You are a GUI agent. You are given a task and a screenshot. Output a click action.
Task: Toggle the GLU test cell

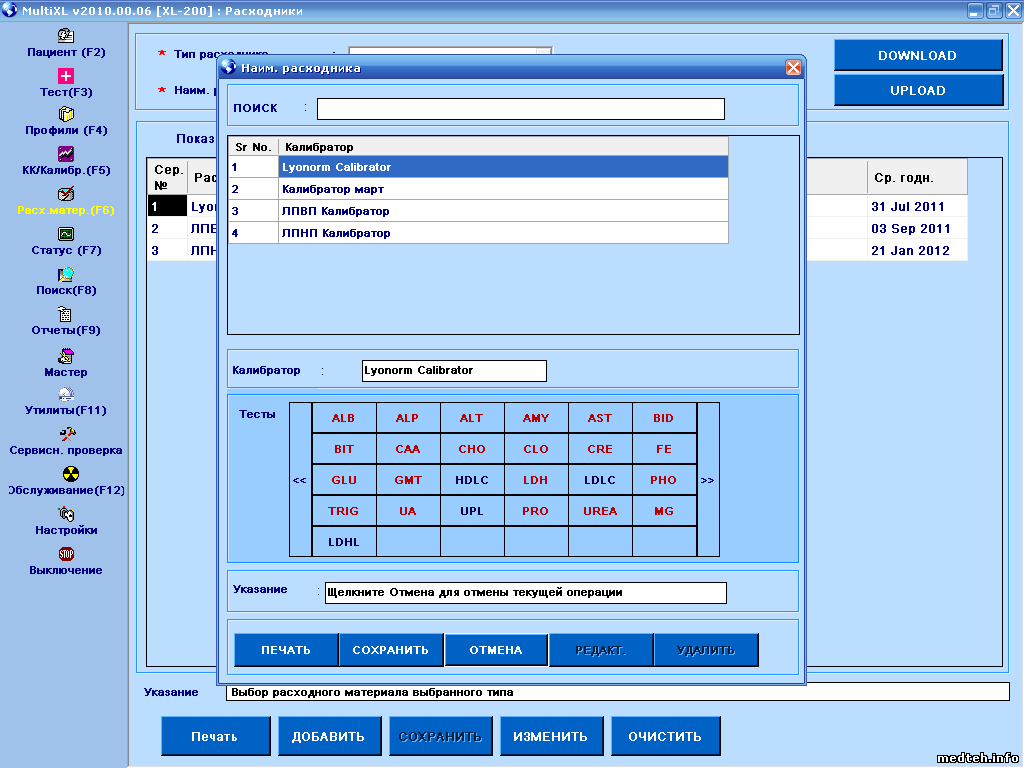344,480
